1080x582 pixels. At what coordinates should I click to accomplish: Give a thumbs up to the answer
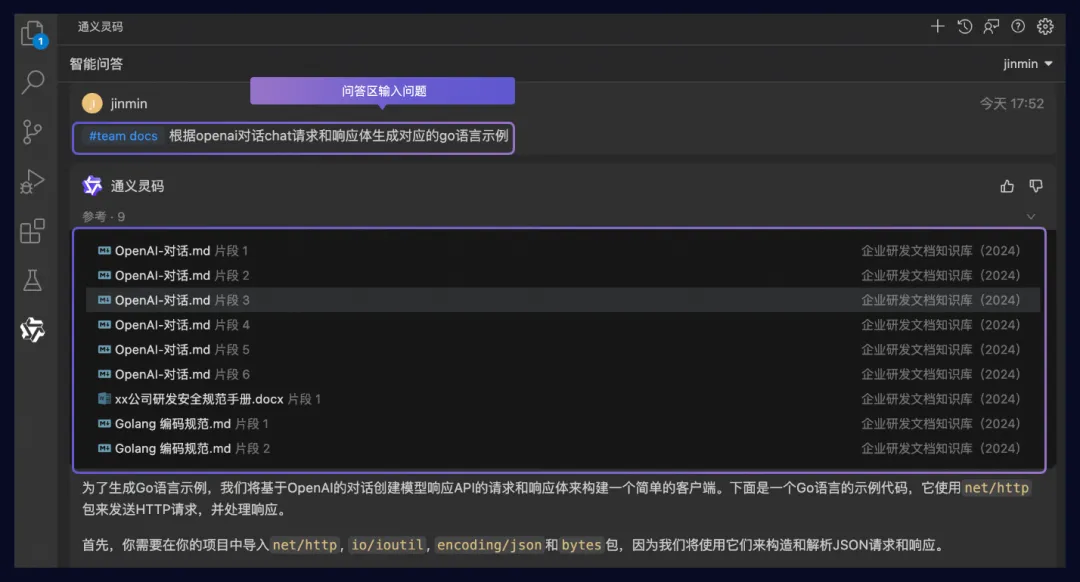point(1007,185)
